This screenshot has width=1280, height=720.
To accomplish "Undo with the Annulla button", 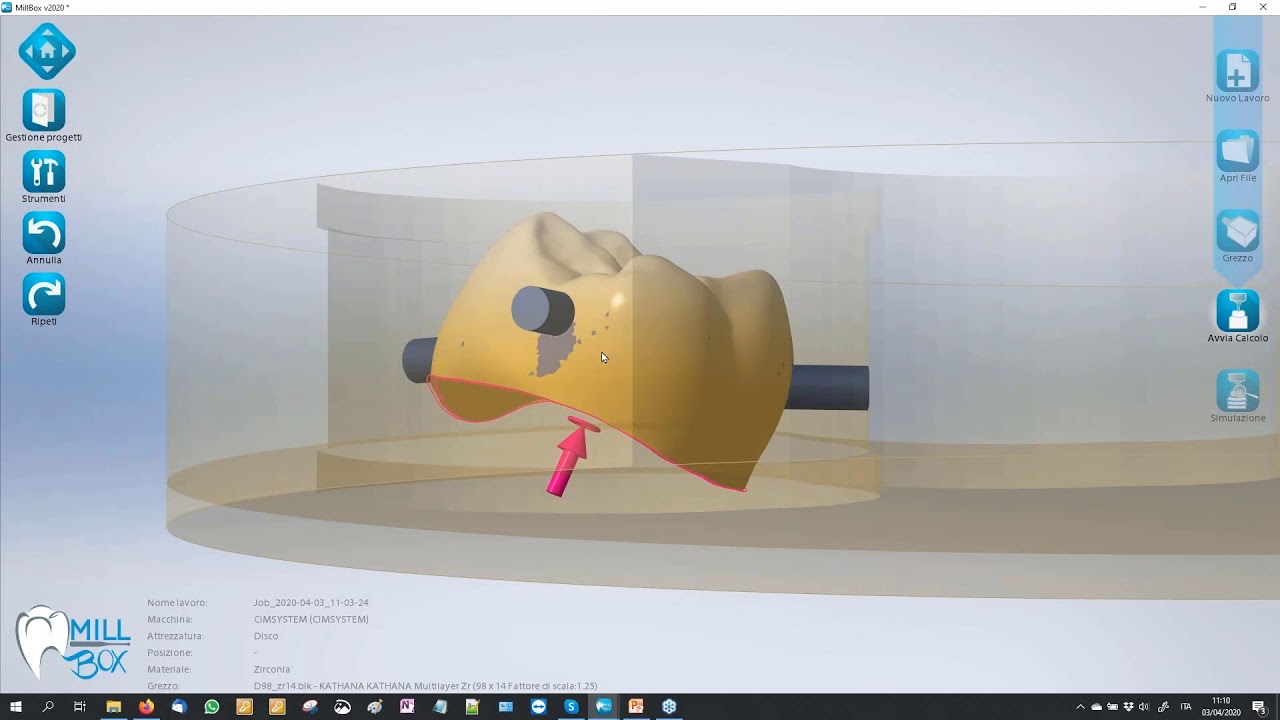I will (x=43, y=233).
